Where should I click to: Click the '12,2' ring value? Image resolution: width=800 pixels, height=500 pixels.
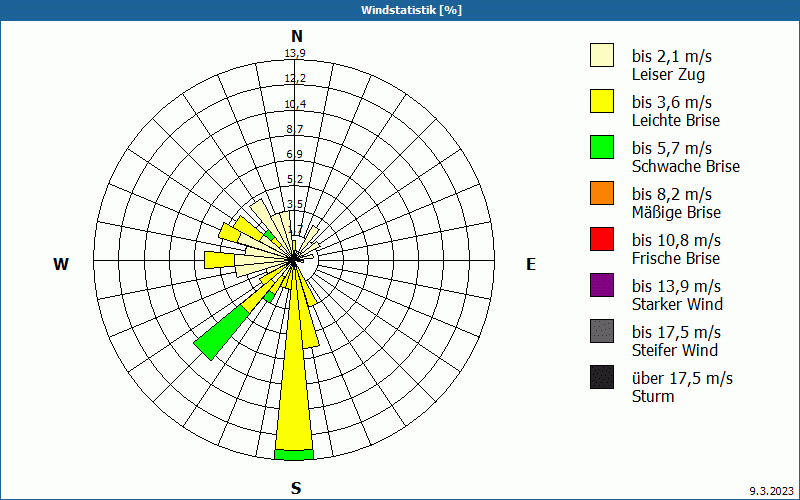pyautogui.click(x=295, y=78)
